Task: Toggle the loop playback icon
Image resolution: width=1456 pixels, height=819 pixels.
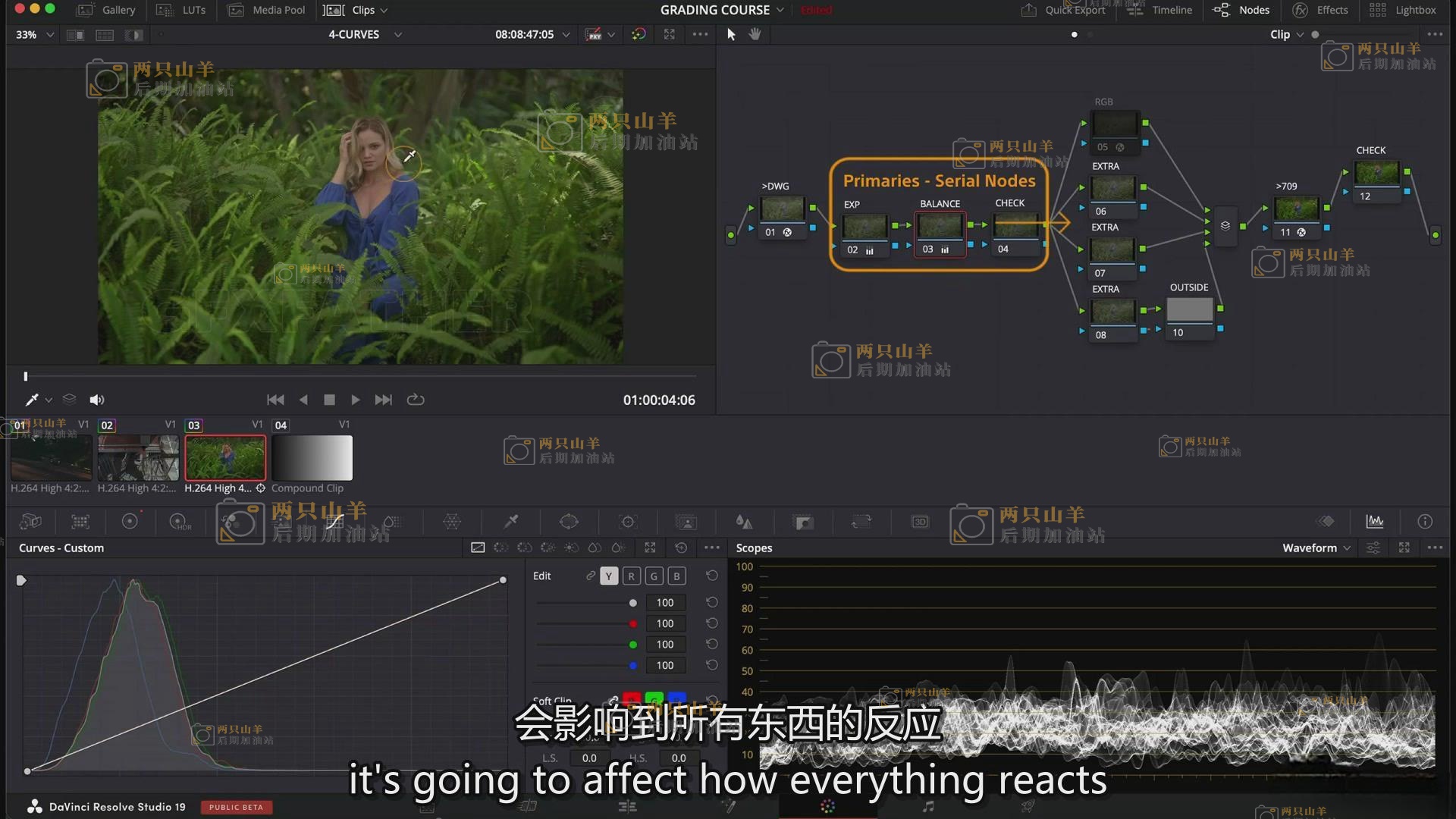Action: click(x=416, y=400)
